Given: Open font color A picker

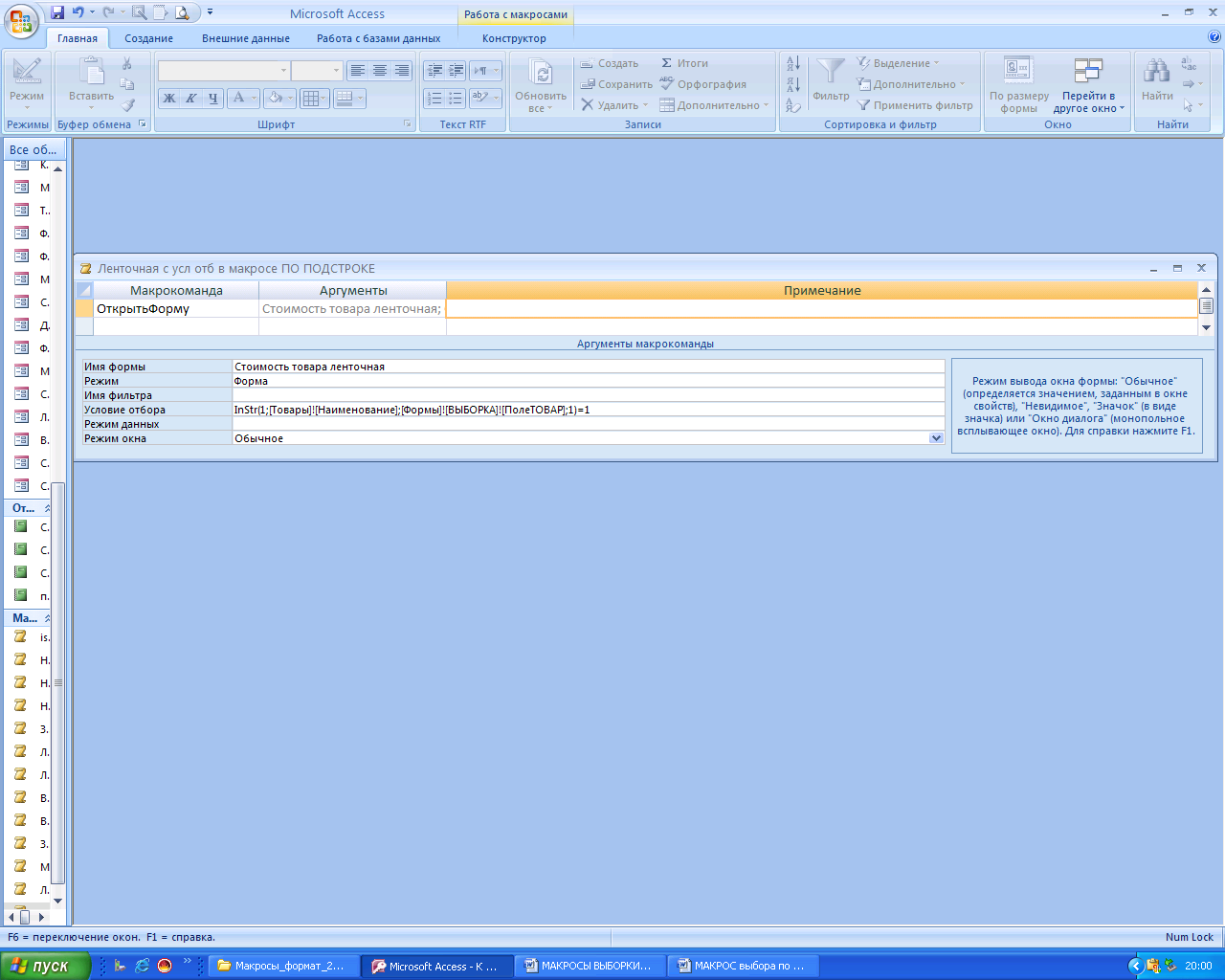Looking at the screenshot, I should click(244, 98).
